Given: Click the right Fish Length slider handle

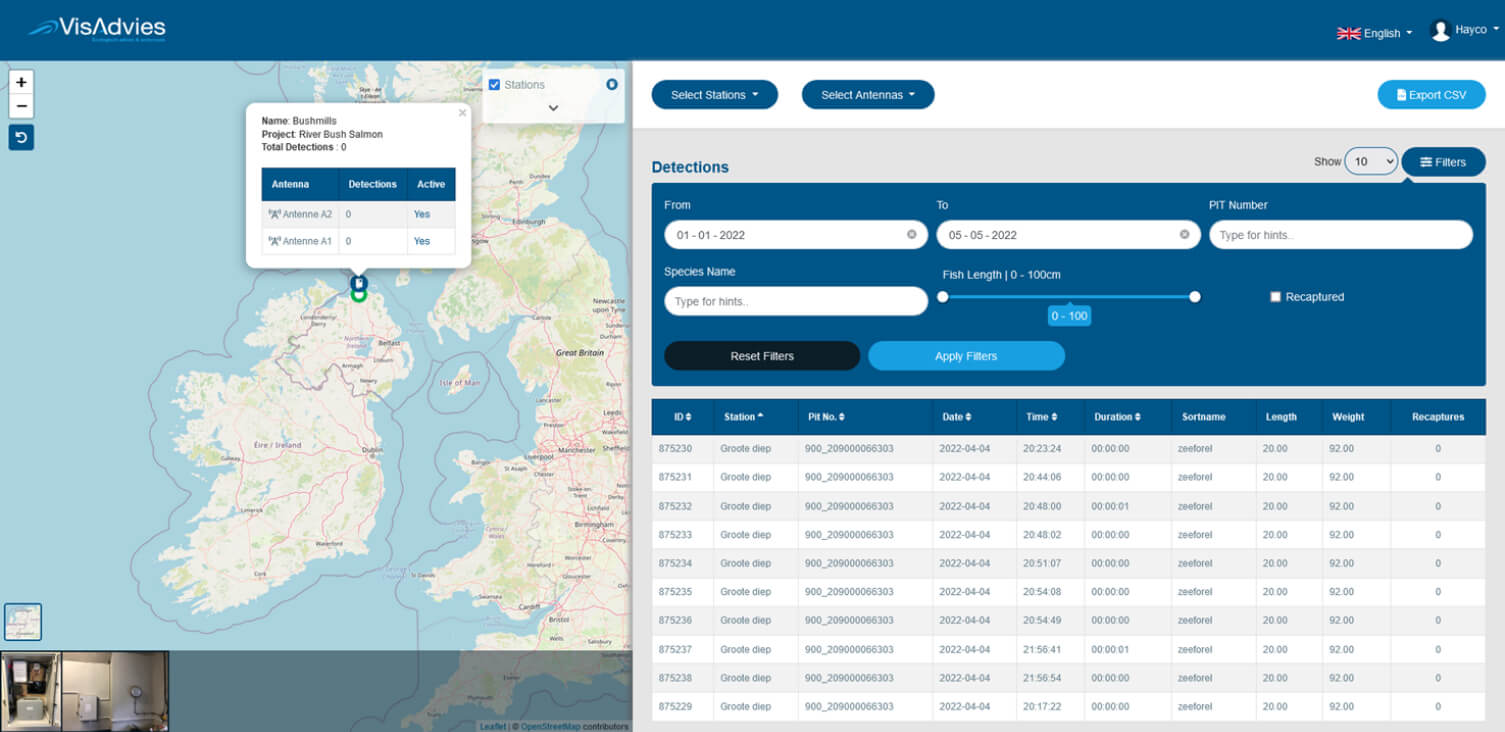Looking at the screenshot, I should [1194, 297].
